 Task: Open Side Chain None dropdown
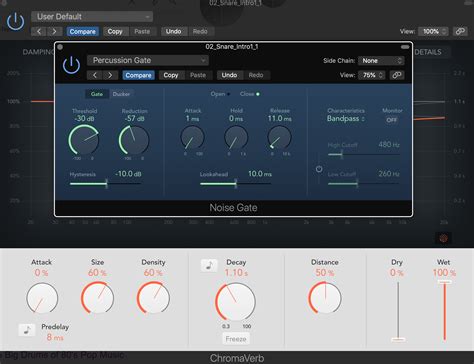381,61
